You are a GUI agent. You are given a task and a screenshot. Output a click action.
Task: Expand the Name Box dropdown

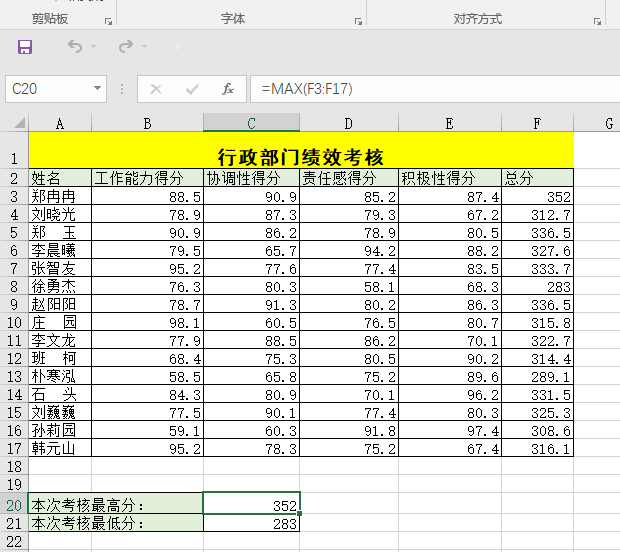[x=97, y=88]
